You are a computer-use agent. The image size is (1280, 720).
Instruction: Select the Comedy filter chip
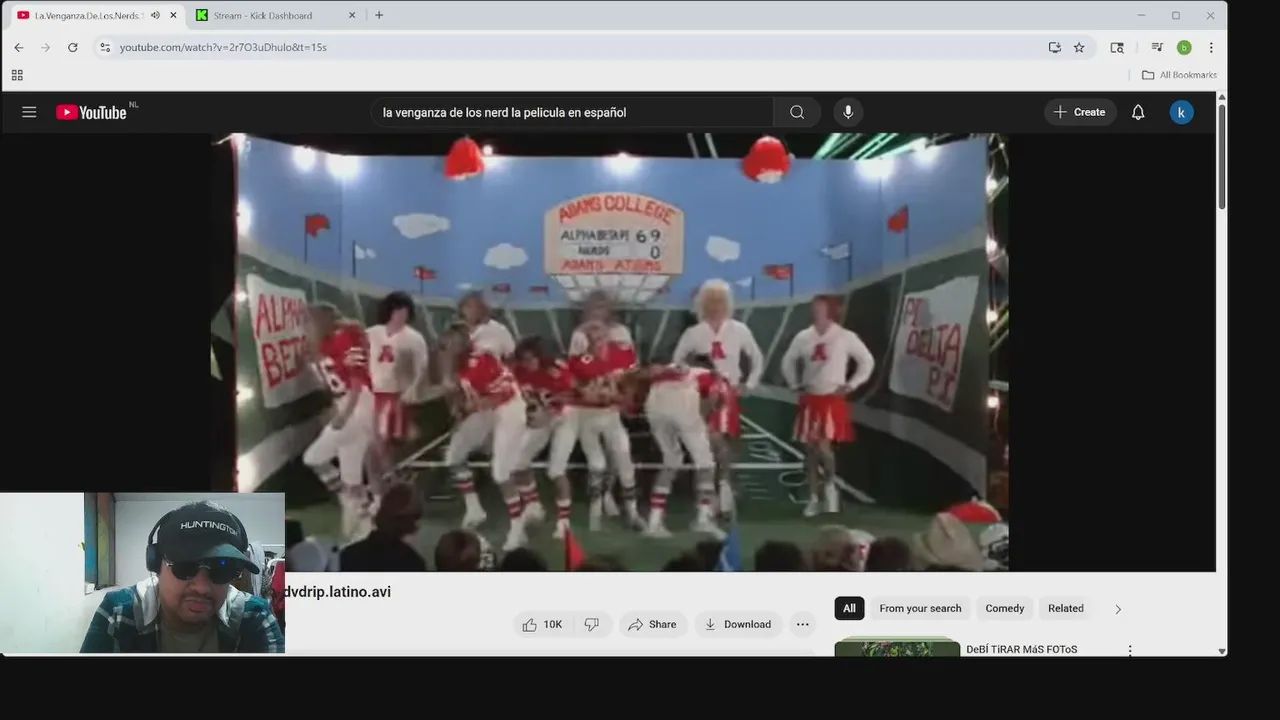[1004, 608]
